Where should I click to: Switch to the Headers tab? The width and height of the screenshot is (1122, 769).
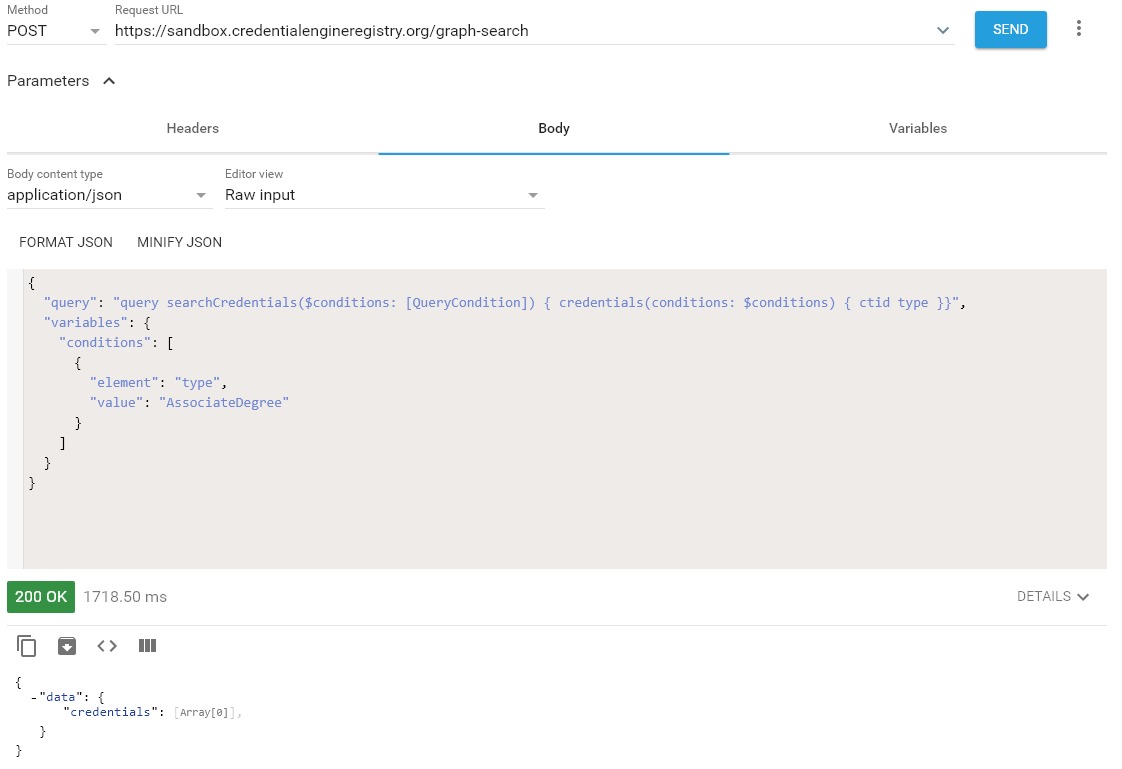[192, 128]
